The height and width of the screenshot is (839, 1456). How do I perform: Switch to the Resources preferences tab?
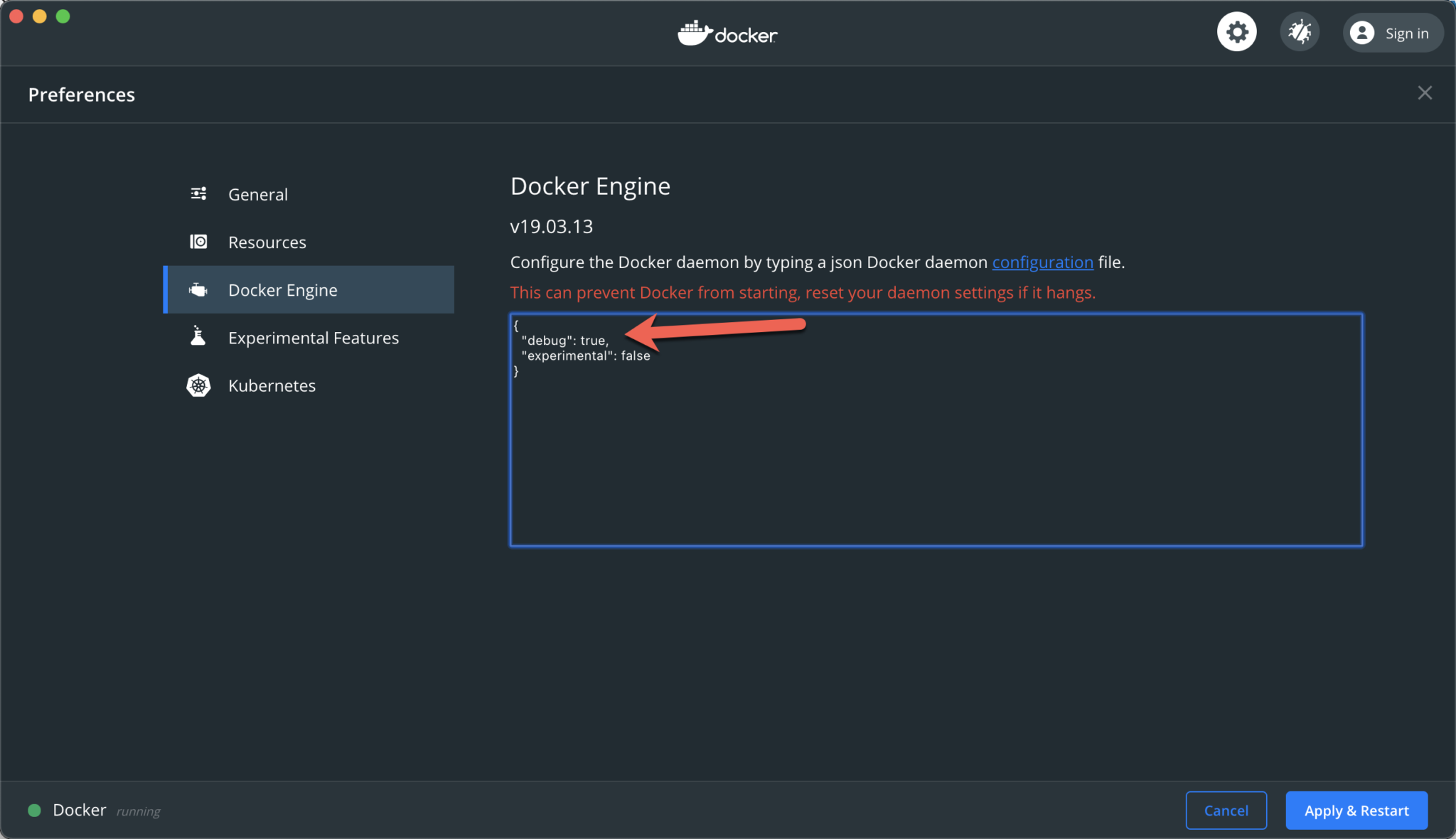(x=267, y=242)
